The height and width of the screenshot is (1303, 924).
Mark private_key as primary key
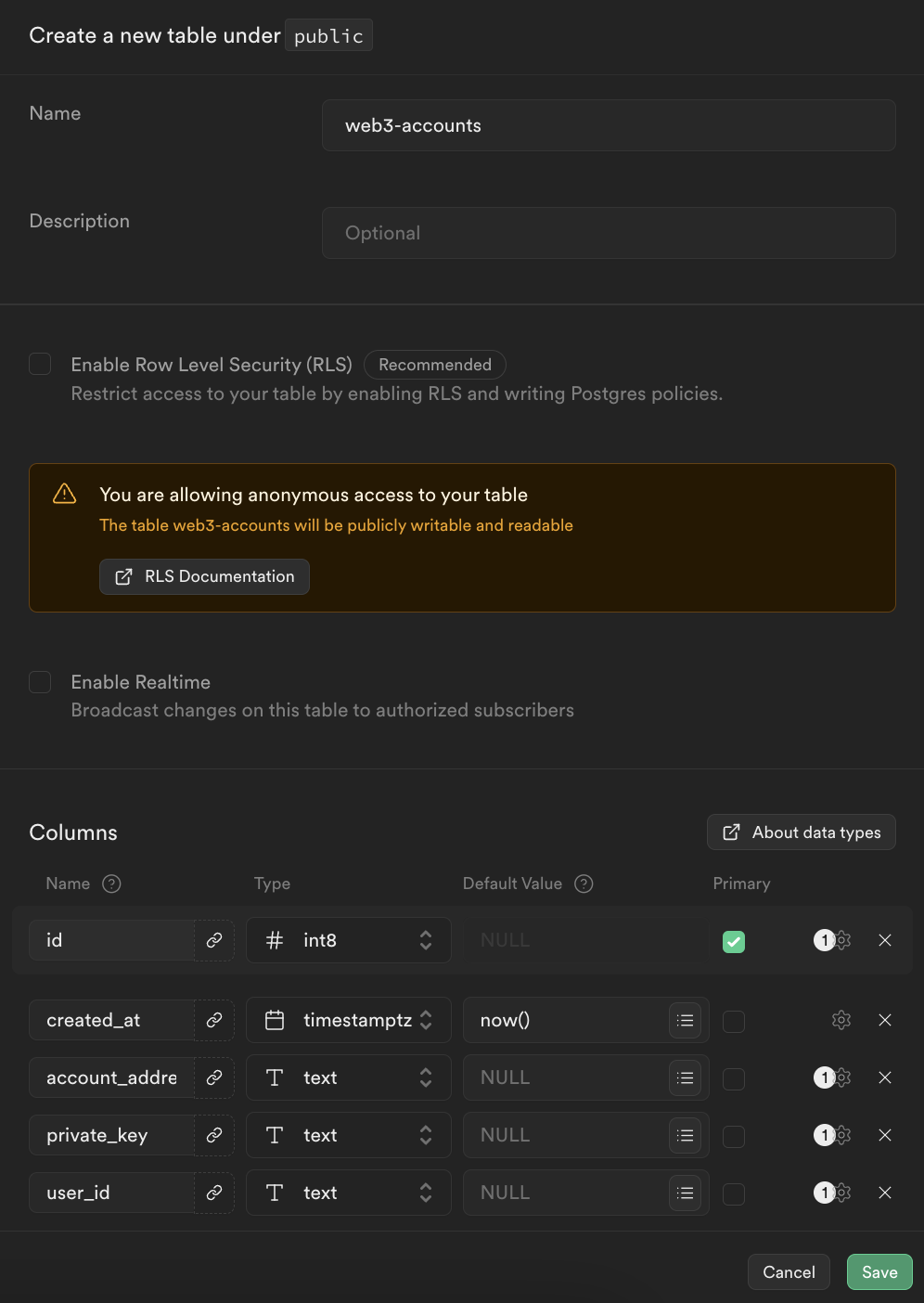point(734,1137)
